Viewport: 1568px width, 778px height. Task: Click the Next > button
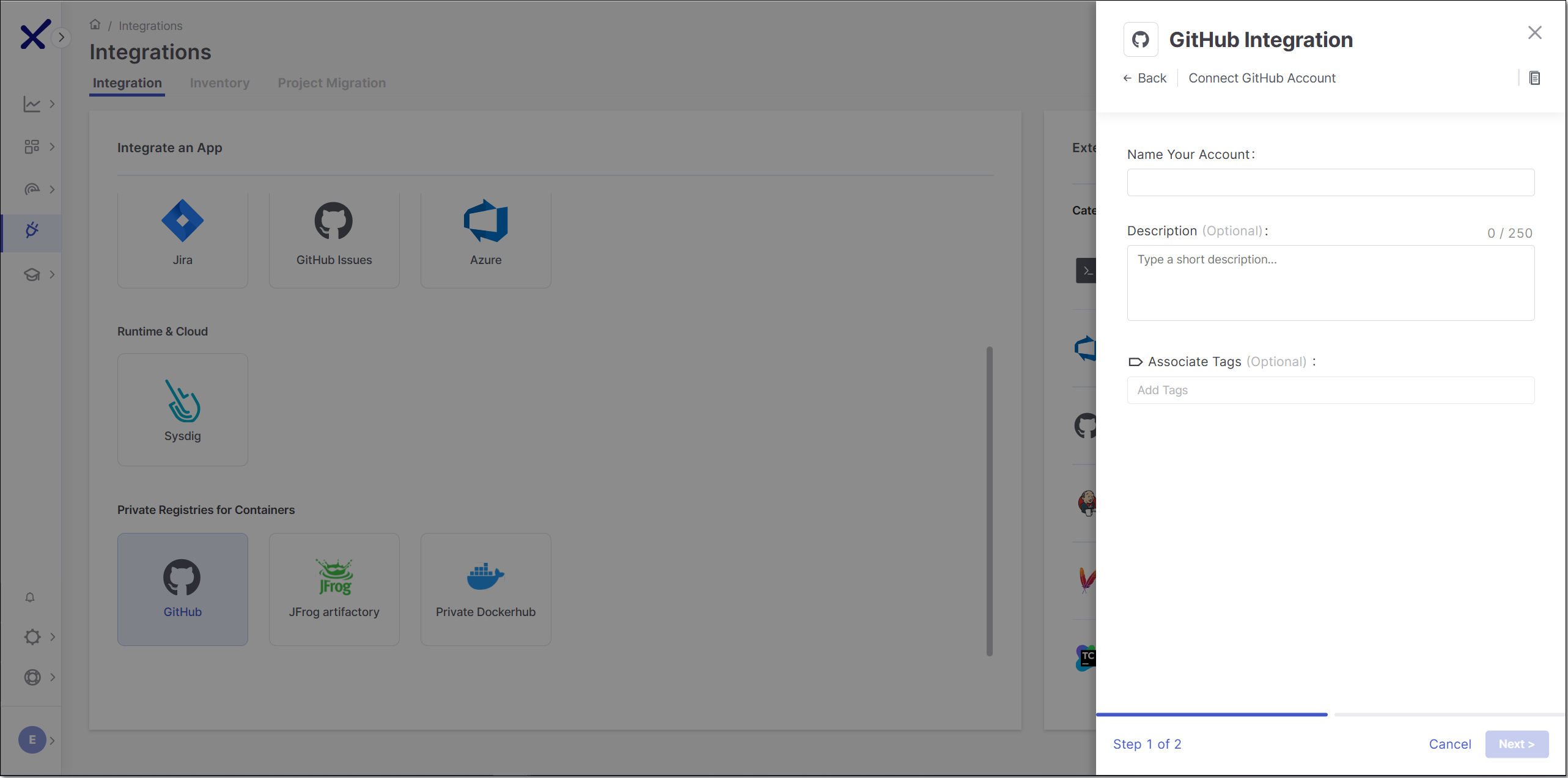1517,744
